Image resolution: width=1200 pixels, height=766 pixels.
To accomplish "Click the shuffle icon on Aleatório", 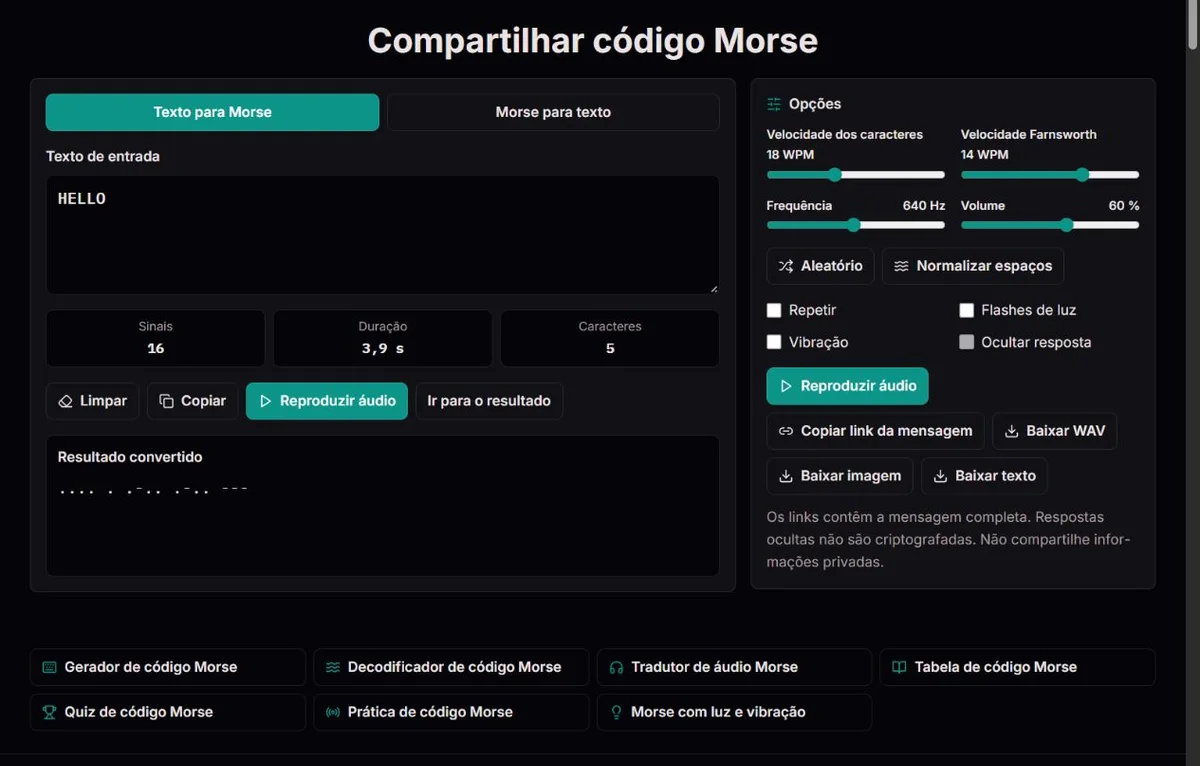I will [x=786, y=266].
